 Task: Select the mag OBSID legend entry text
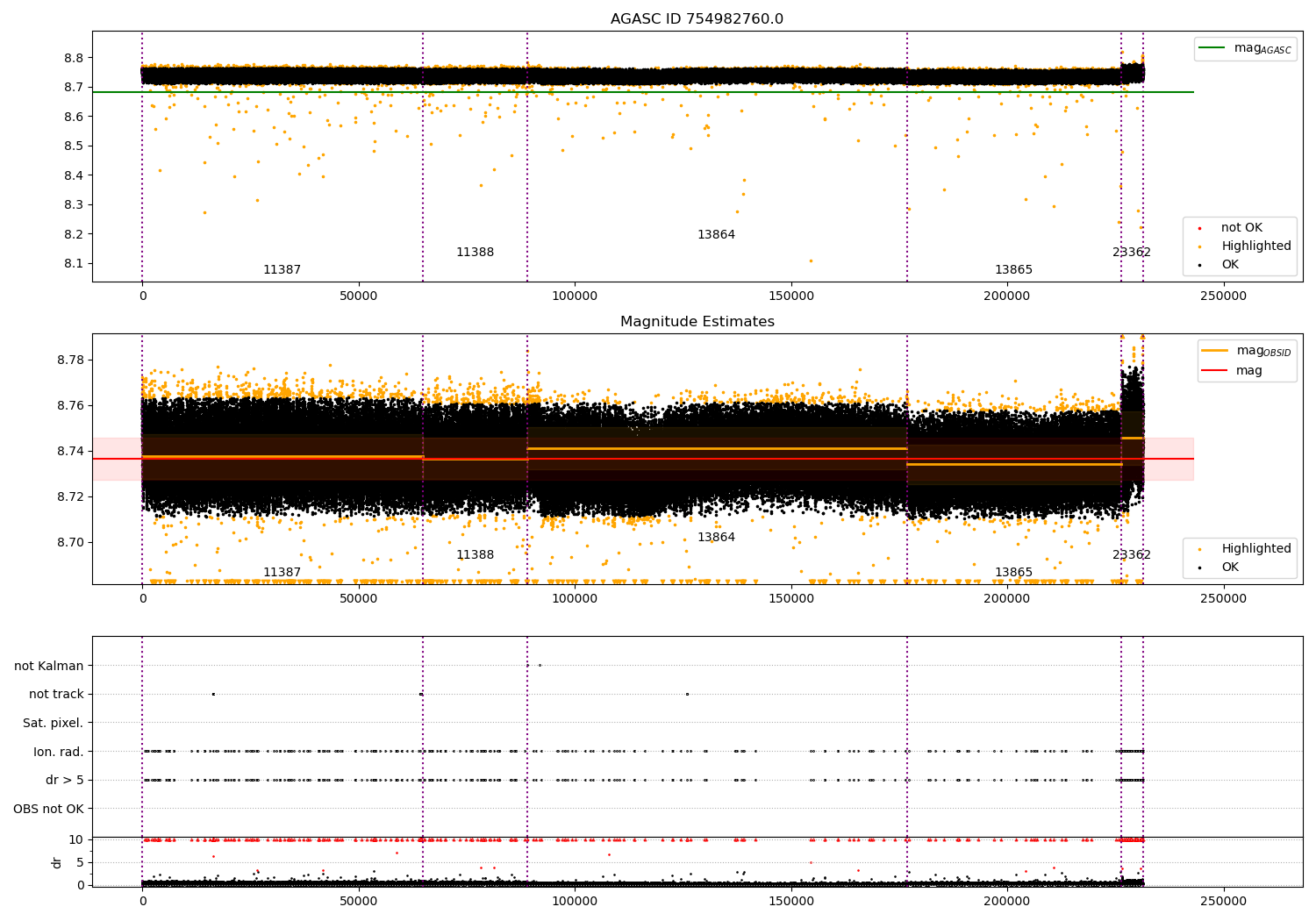click(1263, 351)
